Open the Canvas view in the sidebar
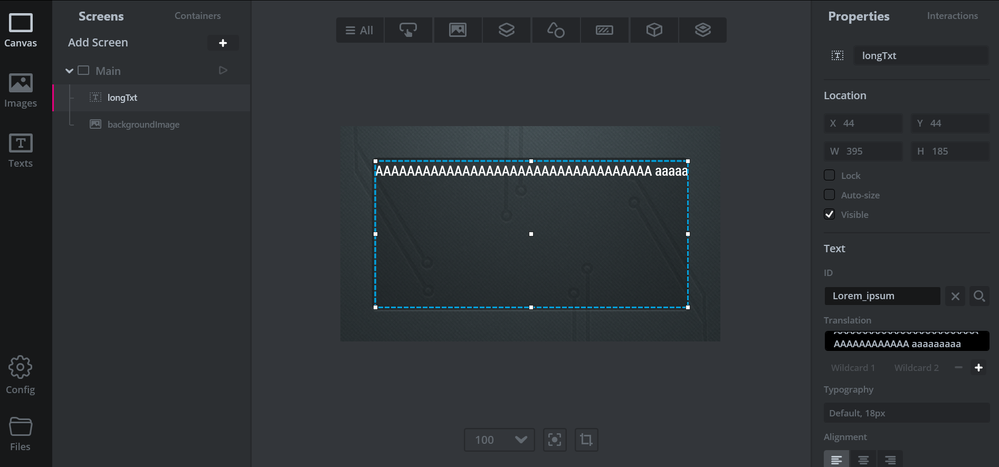 pyautogui.click(x=20, y=31)
